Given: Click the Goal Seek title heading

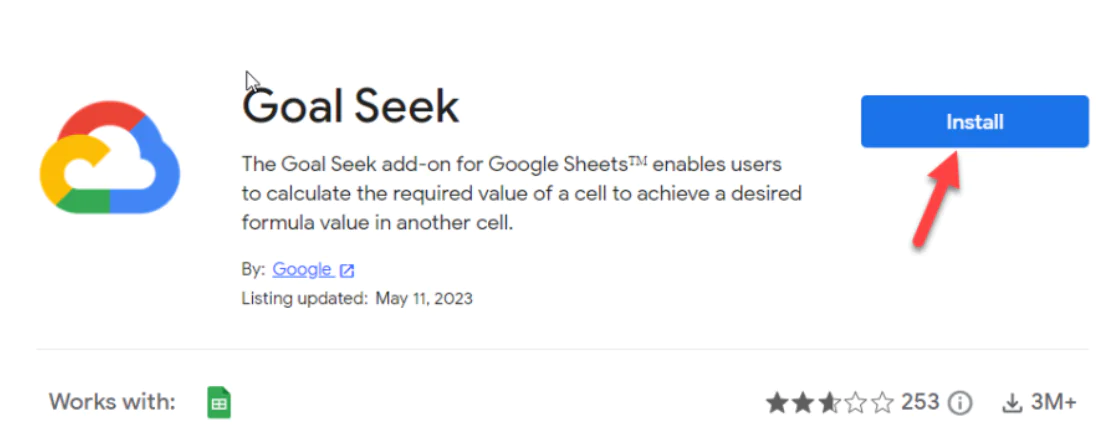Looking at the screenshot, I should pyautogui.click(x=351, y=106).
